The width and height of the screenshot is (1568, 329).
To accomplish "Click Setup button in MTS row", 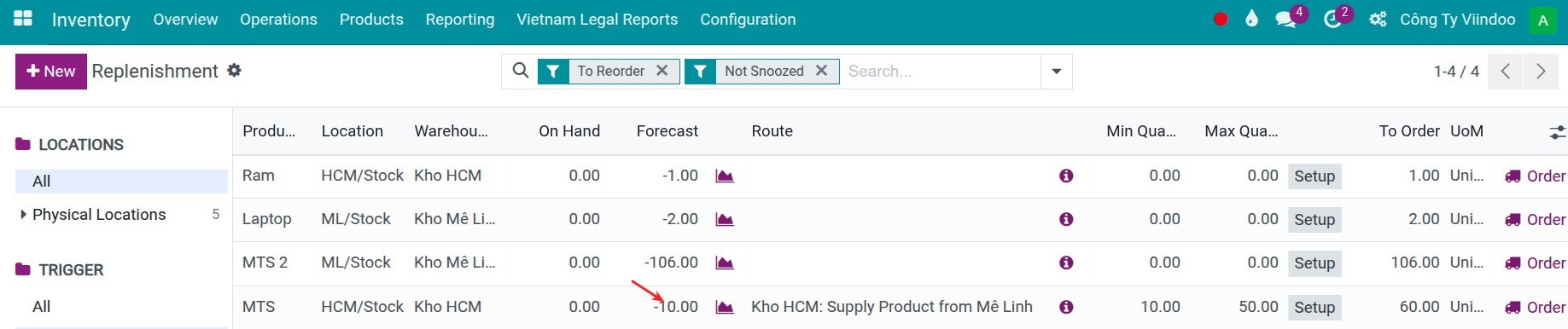I will (1314, 308).
